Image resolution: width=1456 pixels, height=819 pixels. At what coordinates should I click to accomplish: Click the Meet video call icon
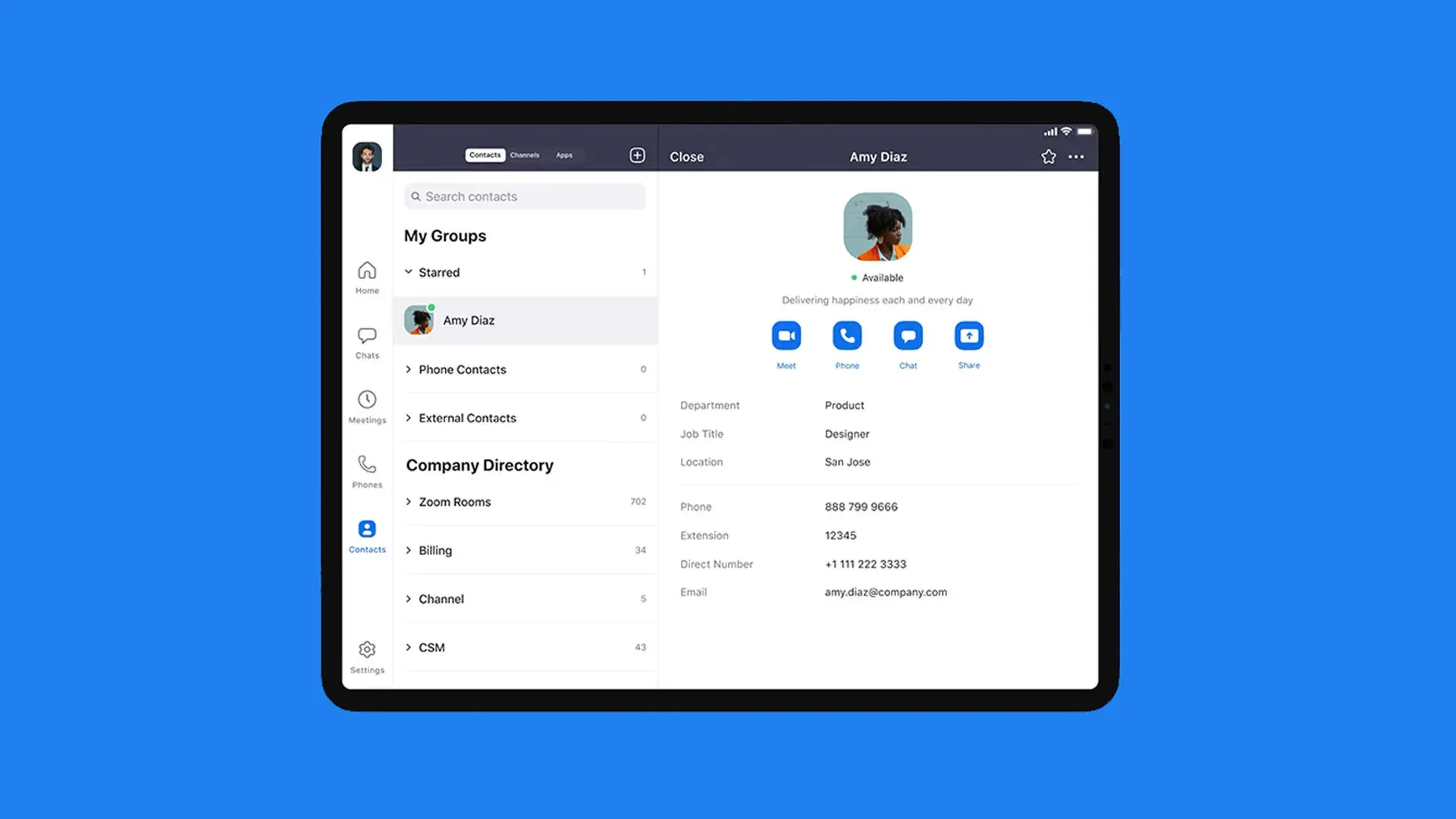click(x=786, y=335)
